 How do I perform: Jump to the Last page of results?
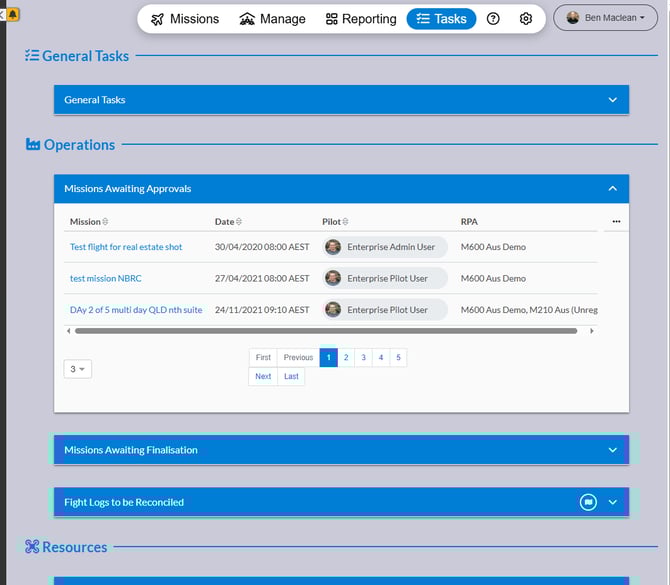(x=291, y=377)
